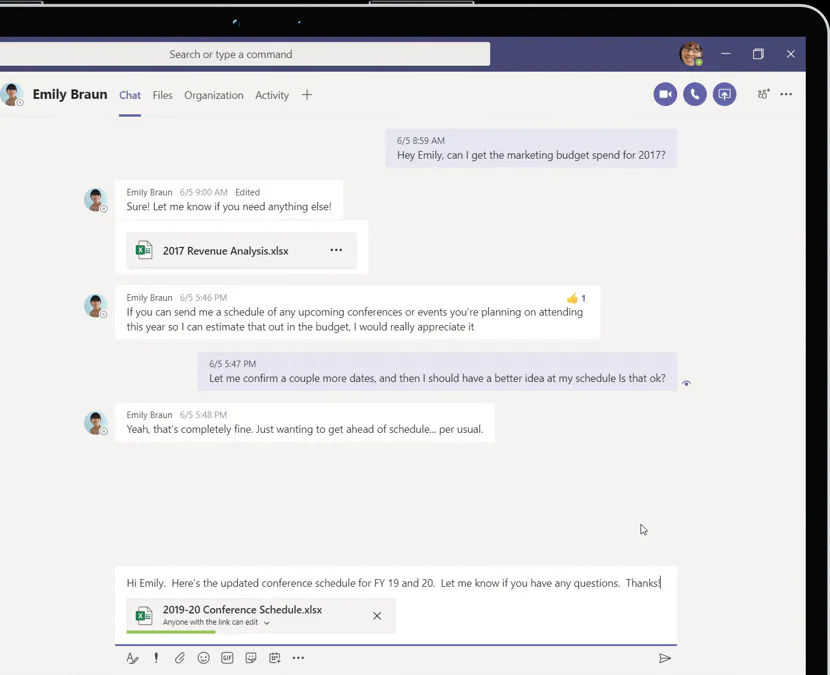Screen dimensions: 830x675
Task: Insert a GIF into the message
Action: pos(227,658)
